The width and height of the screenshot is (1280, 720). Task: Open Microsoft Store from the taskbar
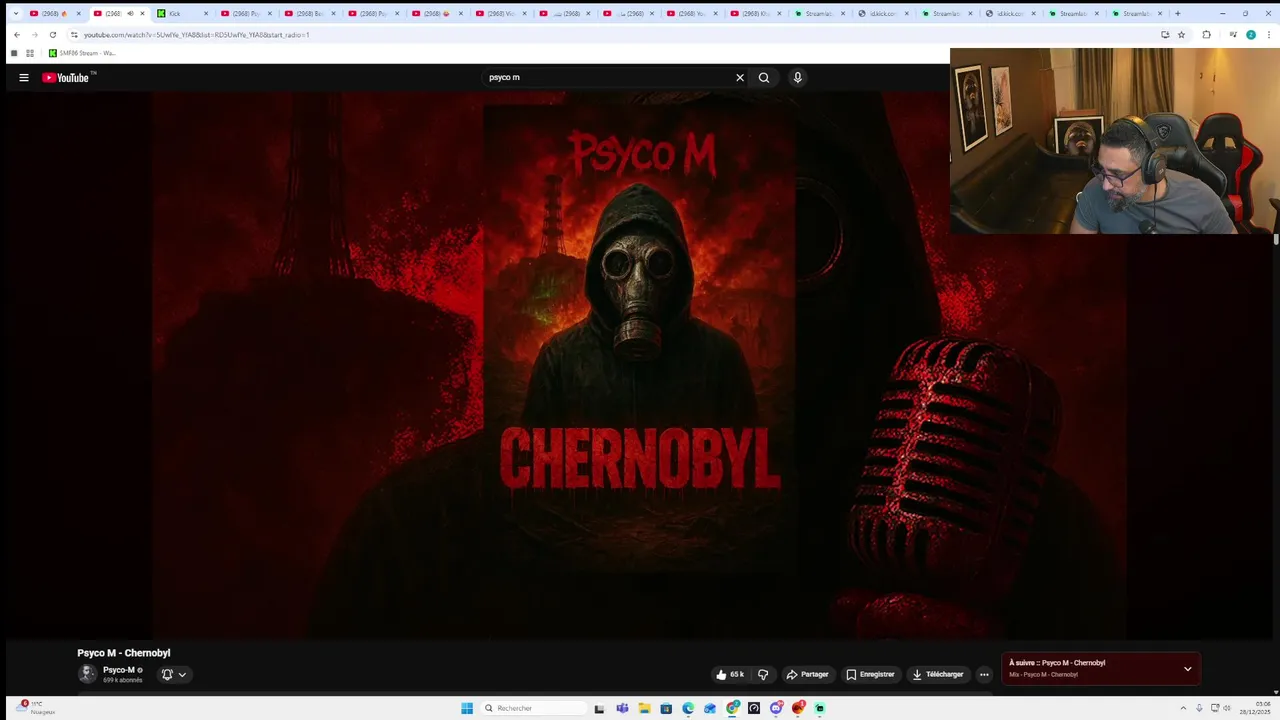click(666, 708)
